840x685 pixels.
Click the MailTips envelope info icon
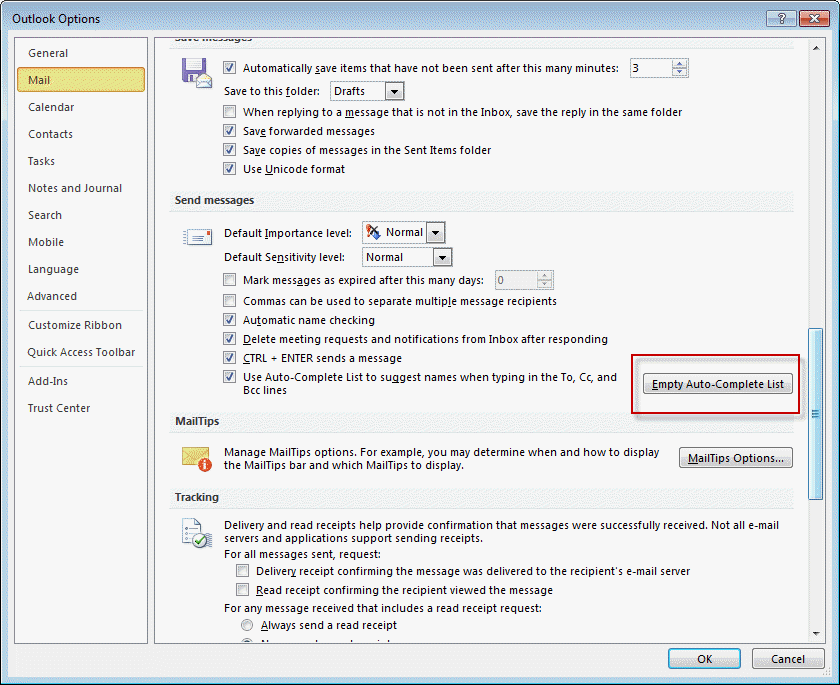coord(197,459)
